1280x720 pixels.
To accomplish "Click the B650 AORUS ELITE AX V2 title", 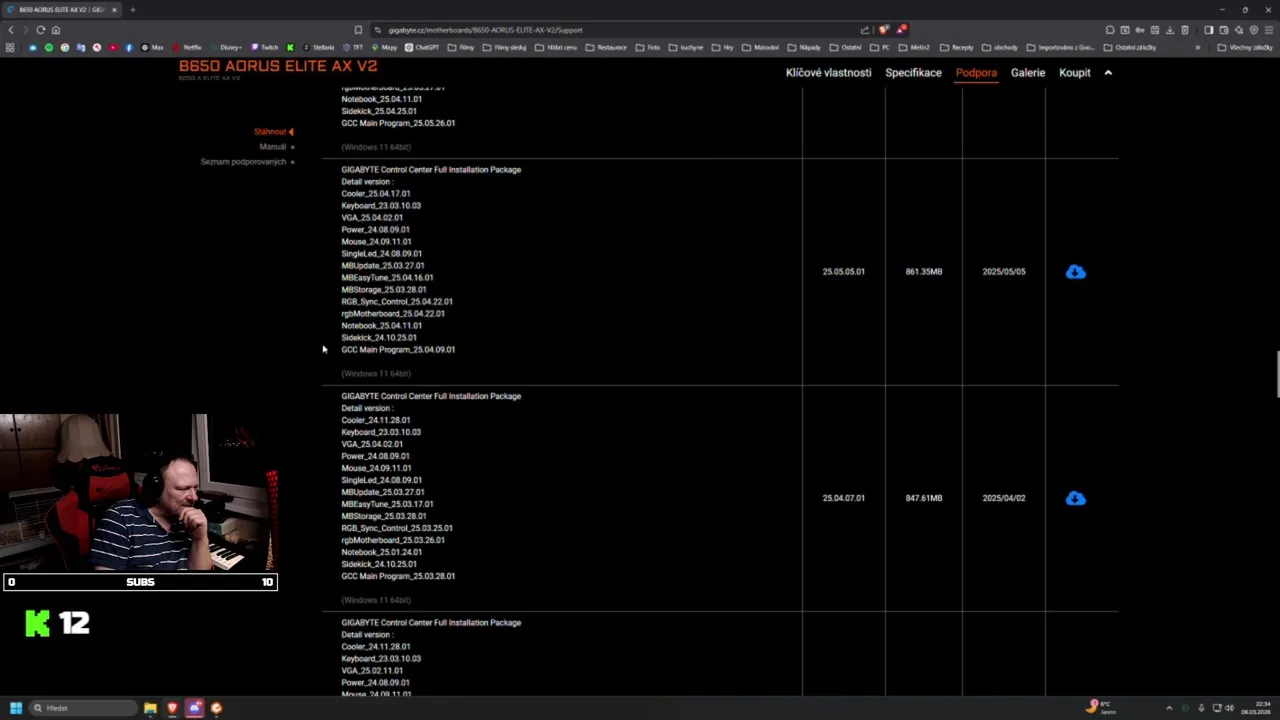I will tap(278, 66).
